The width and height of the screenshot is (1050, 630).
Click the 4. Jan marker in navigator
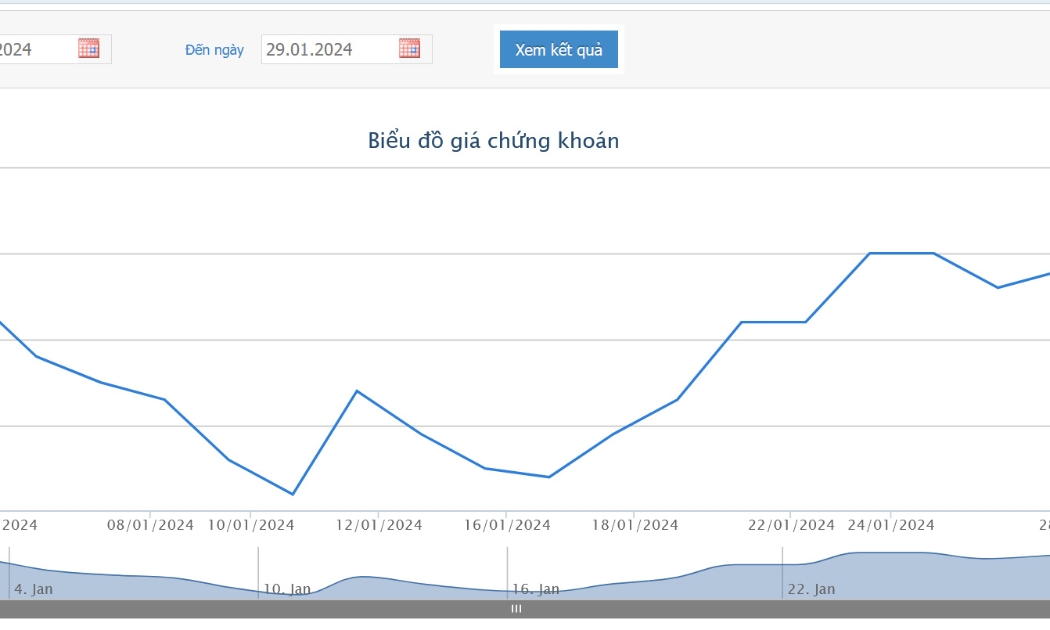pos(33,589)
